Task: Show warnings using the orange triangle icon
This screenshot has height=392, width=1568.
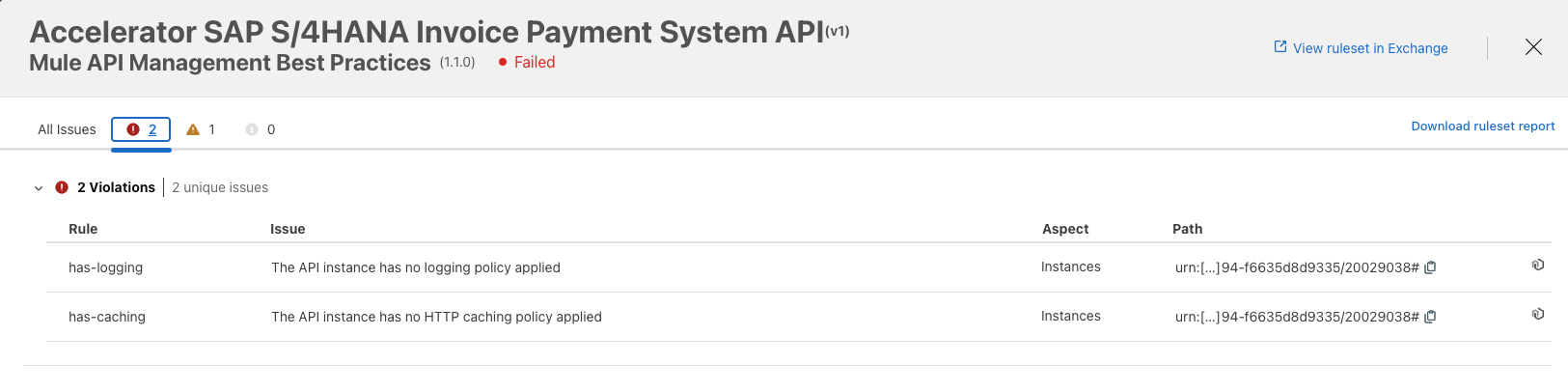Action: [193, 129]
